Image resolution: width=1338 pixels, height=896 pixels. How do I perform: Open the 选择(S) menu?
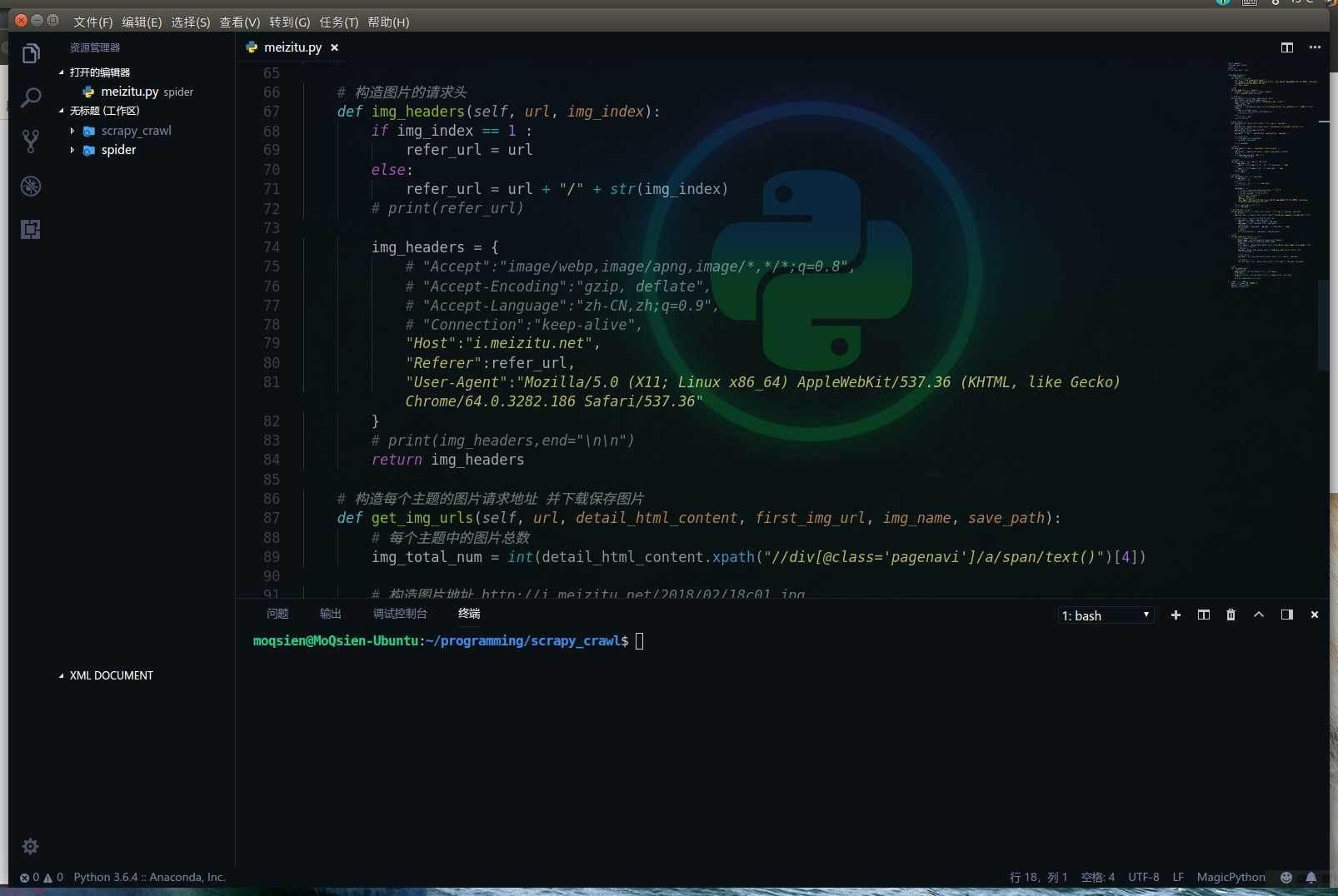191,22
